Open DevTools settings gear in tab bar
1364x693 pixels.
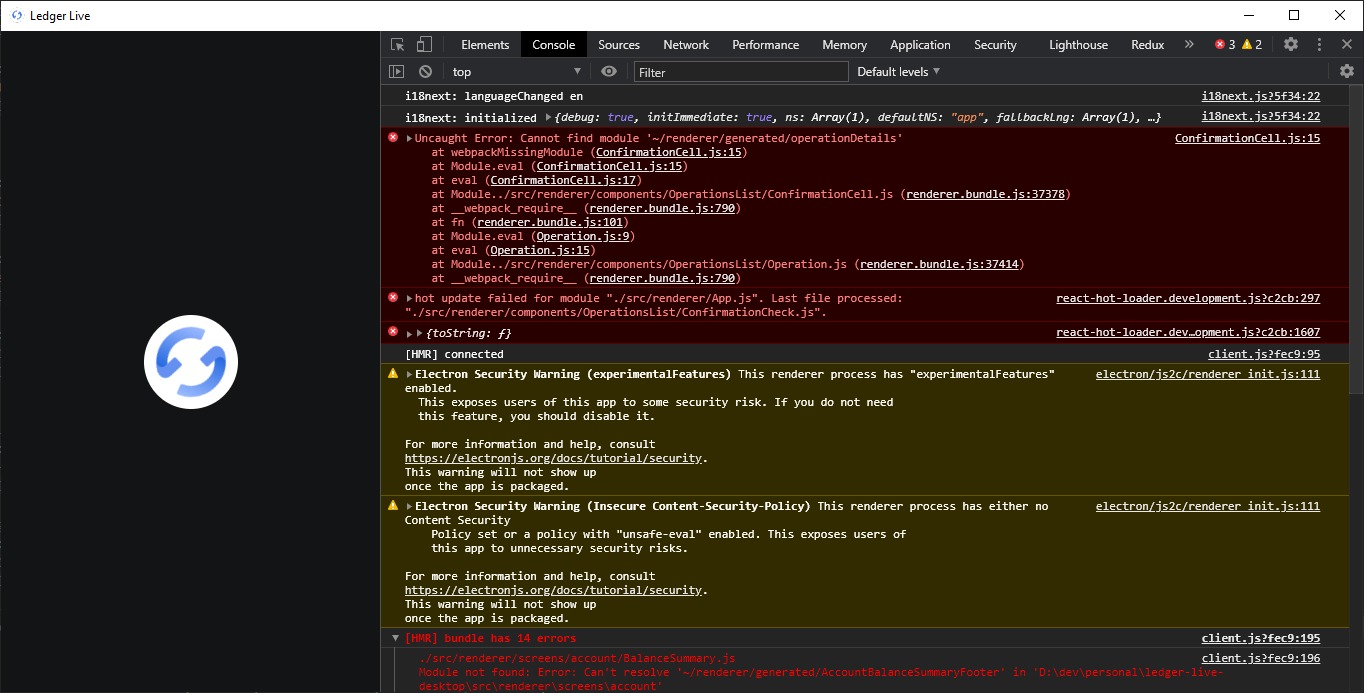pos(1291,44)
